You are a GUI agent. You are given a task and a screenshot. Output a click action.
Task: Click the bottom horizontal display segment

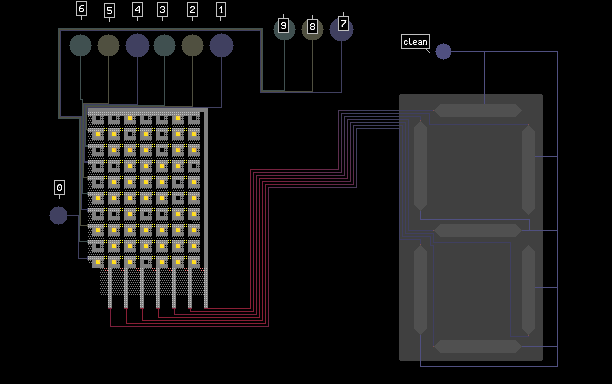point(478,347)
